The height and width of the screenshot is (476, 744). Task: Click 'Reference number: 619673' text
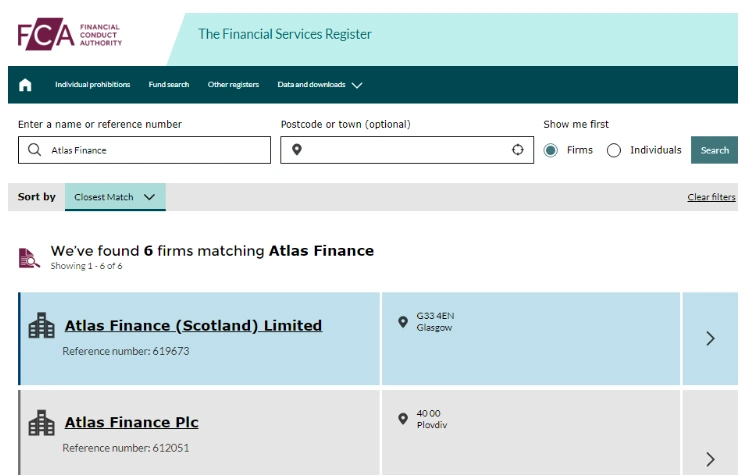click(x=126, y=351)
